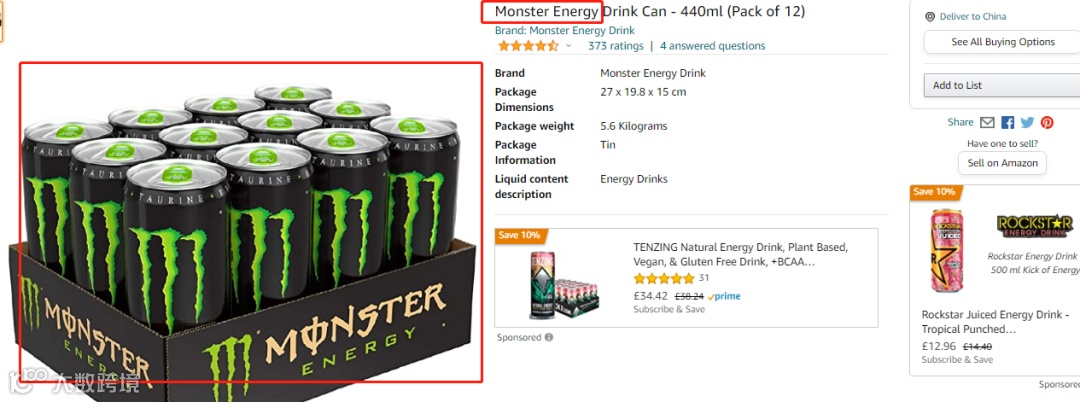Share the product via email icon
This screenshot has height=402, width=1080.
tap(987, 123)
